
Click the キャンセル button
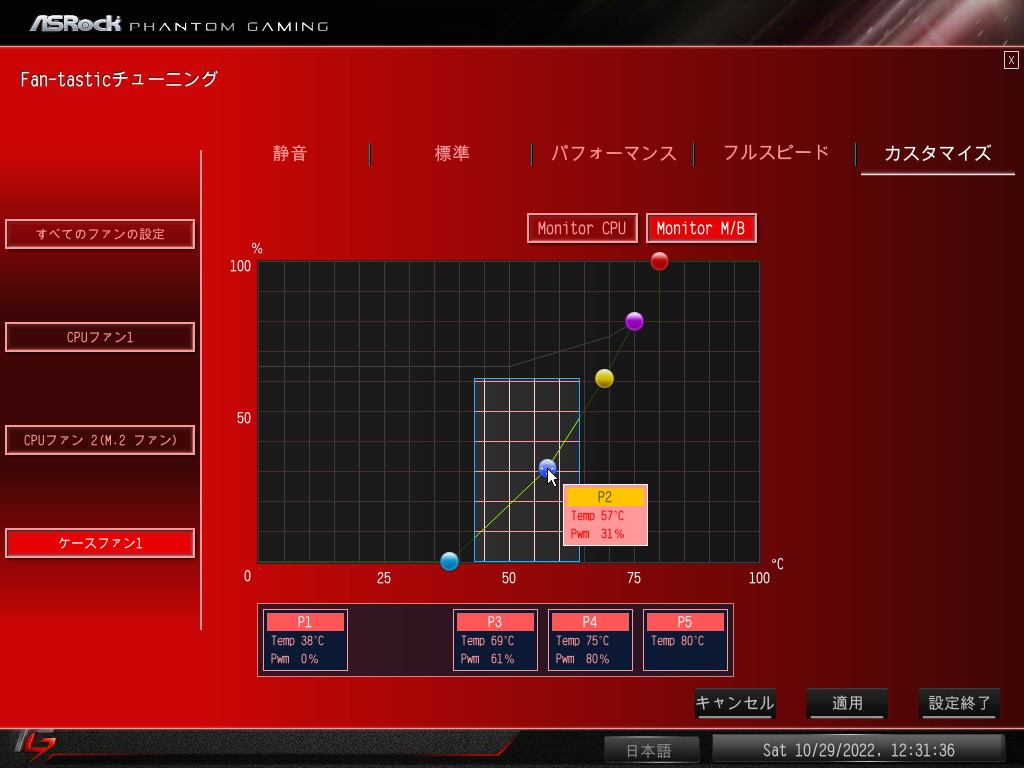pos(735,703)
